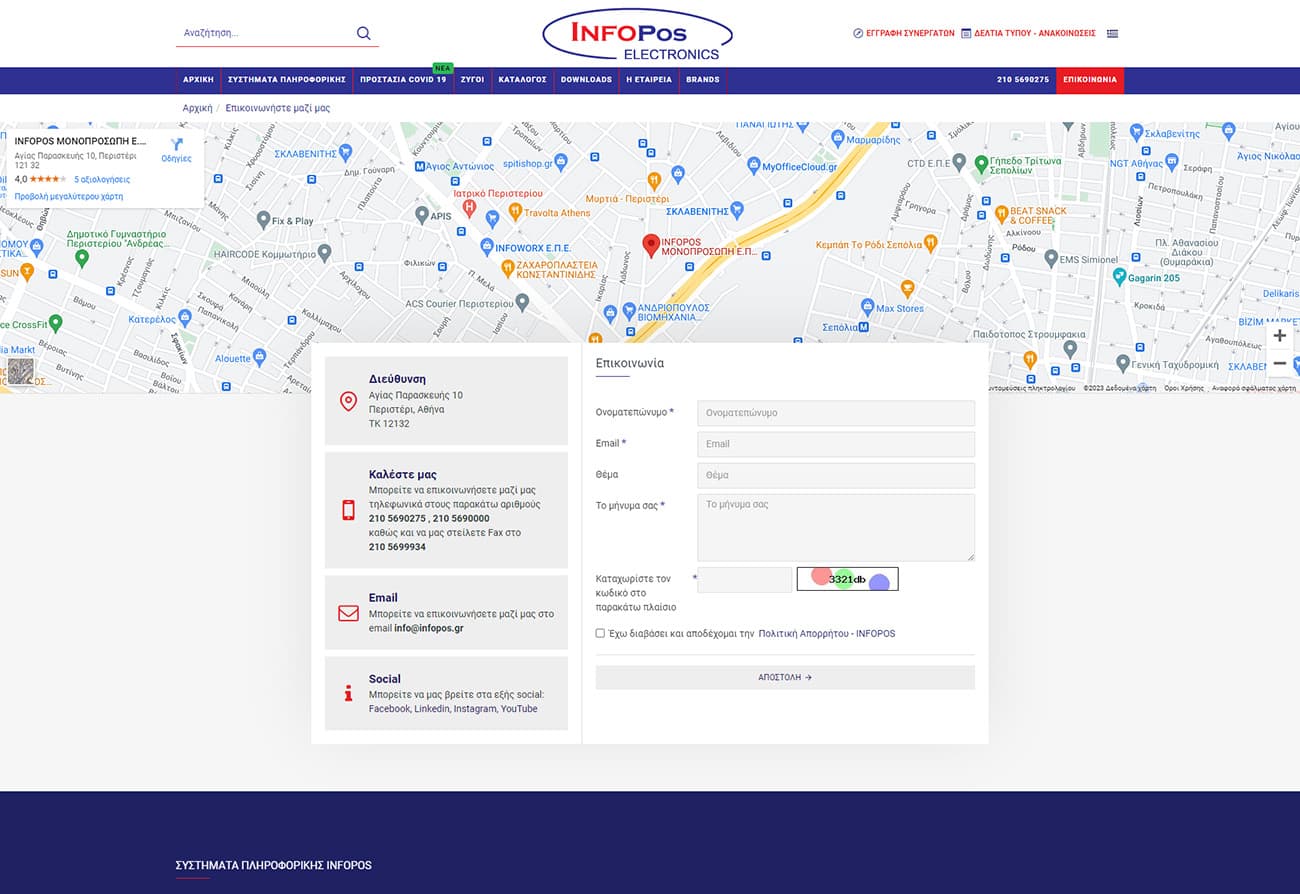Open the ΑΡΧΙΚΗ menu item
The width and height of the screenshot is (1300, 894).
[x=198, y=80]
